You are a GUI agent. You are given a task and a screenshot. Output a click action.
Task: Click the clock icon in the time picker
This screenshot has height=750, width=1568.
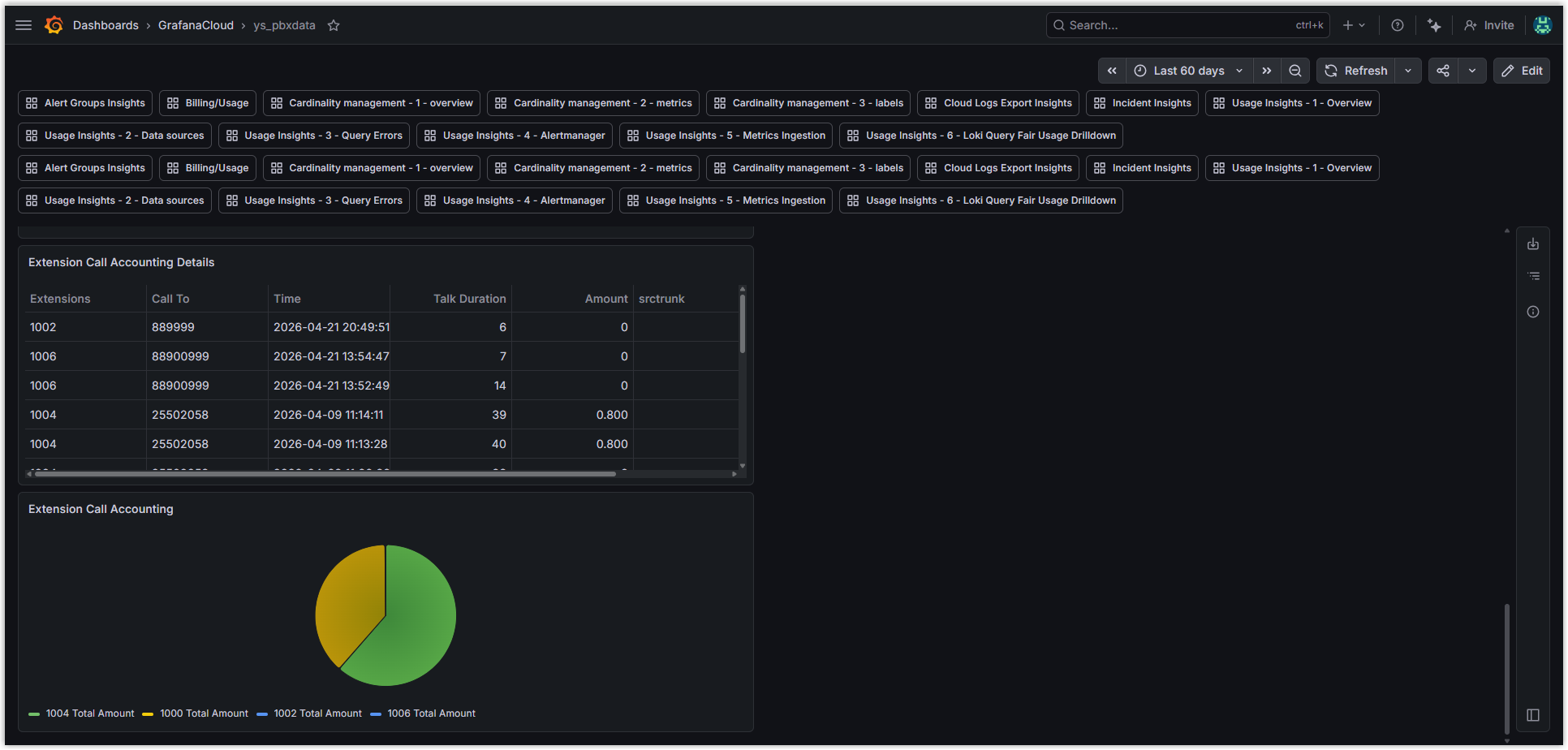click(x=1140, y=71)
